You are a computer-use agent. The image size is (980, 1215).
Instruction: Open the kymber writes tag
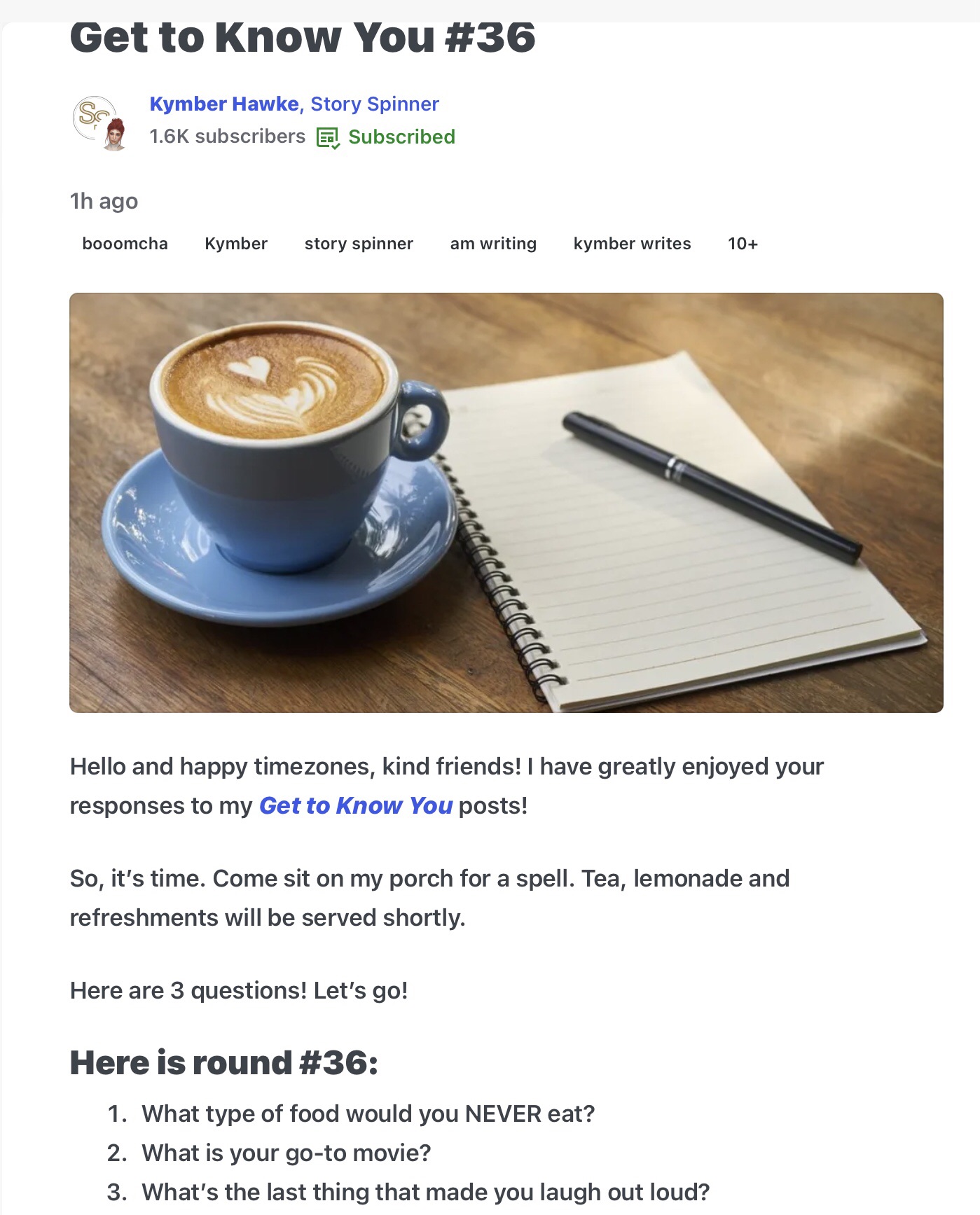[632, 244]
